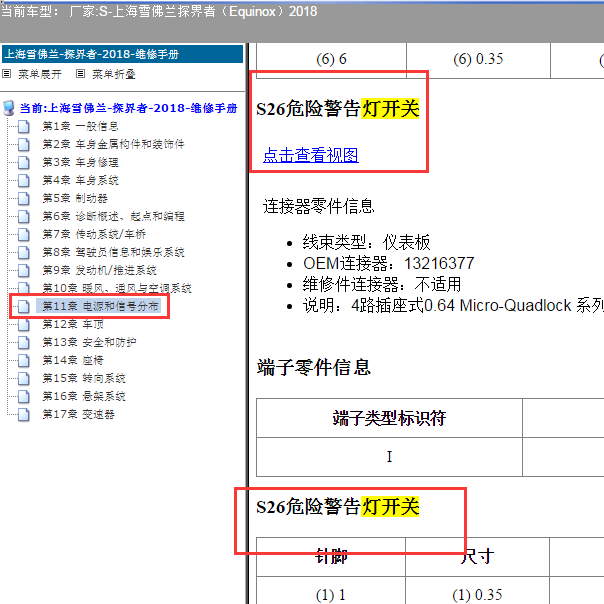This screenshot has width=604, height=604.
Task: Click page icon of 第15章 转向系统
Action: point(24,378)
